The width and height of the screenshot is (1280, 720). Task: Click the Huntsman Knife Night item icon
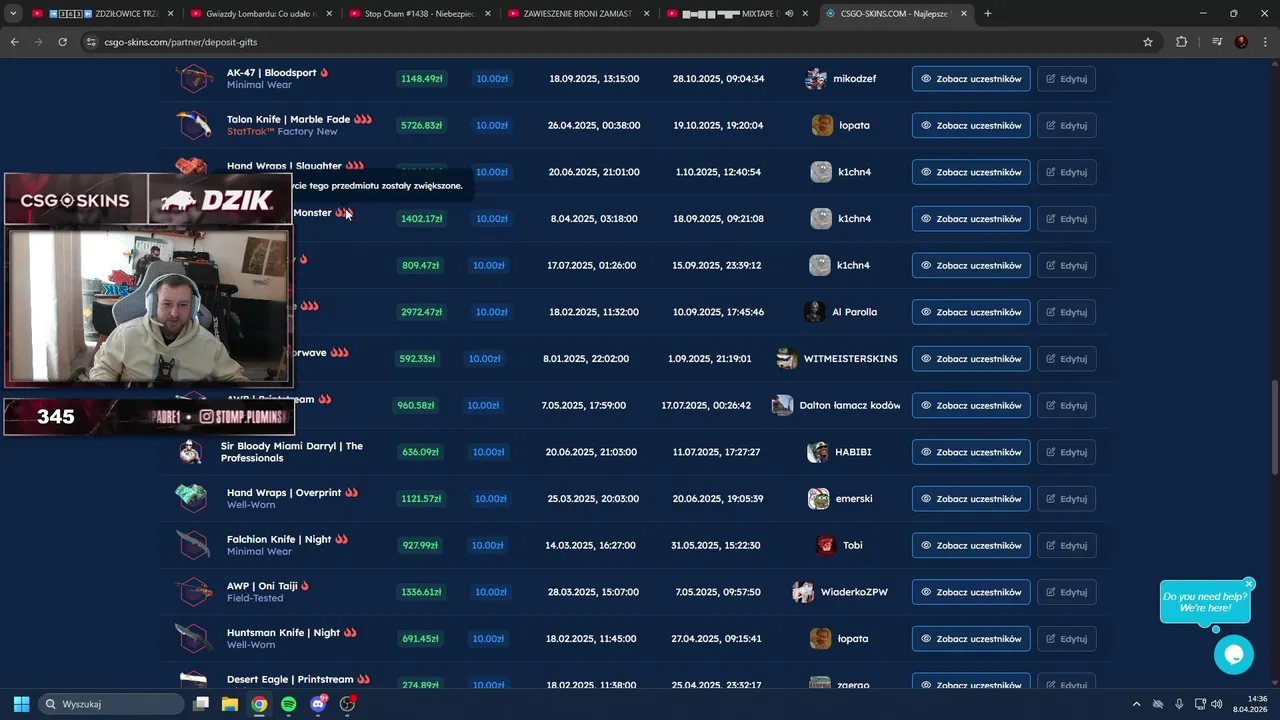pos(193,638)
